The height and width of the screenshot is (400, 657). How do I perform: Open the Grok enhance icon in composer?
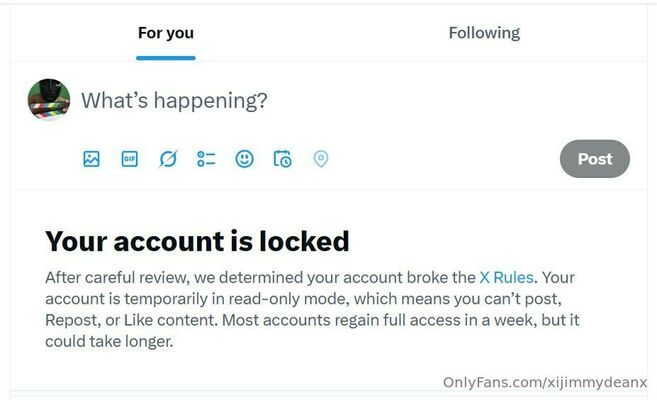pos(168,159)
